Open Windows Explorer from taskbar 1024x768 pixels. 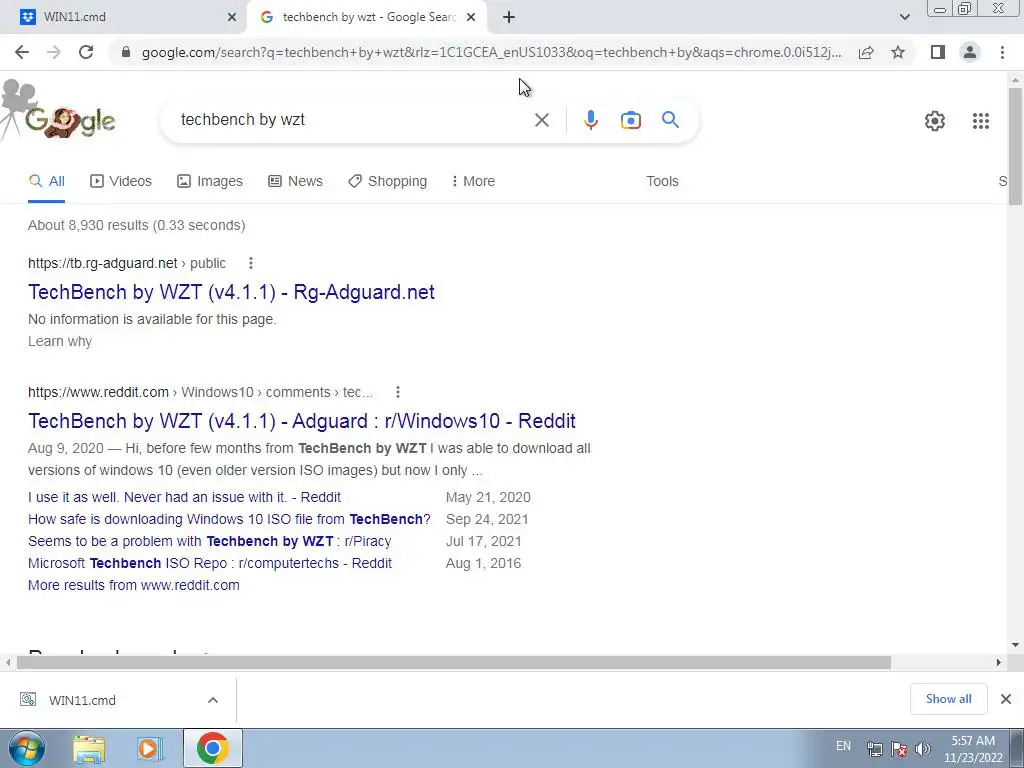[89, 749]
